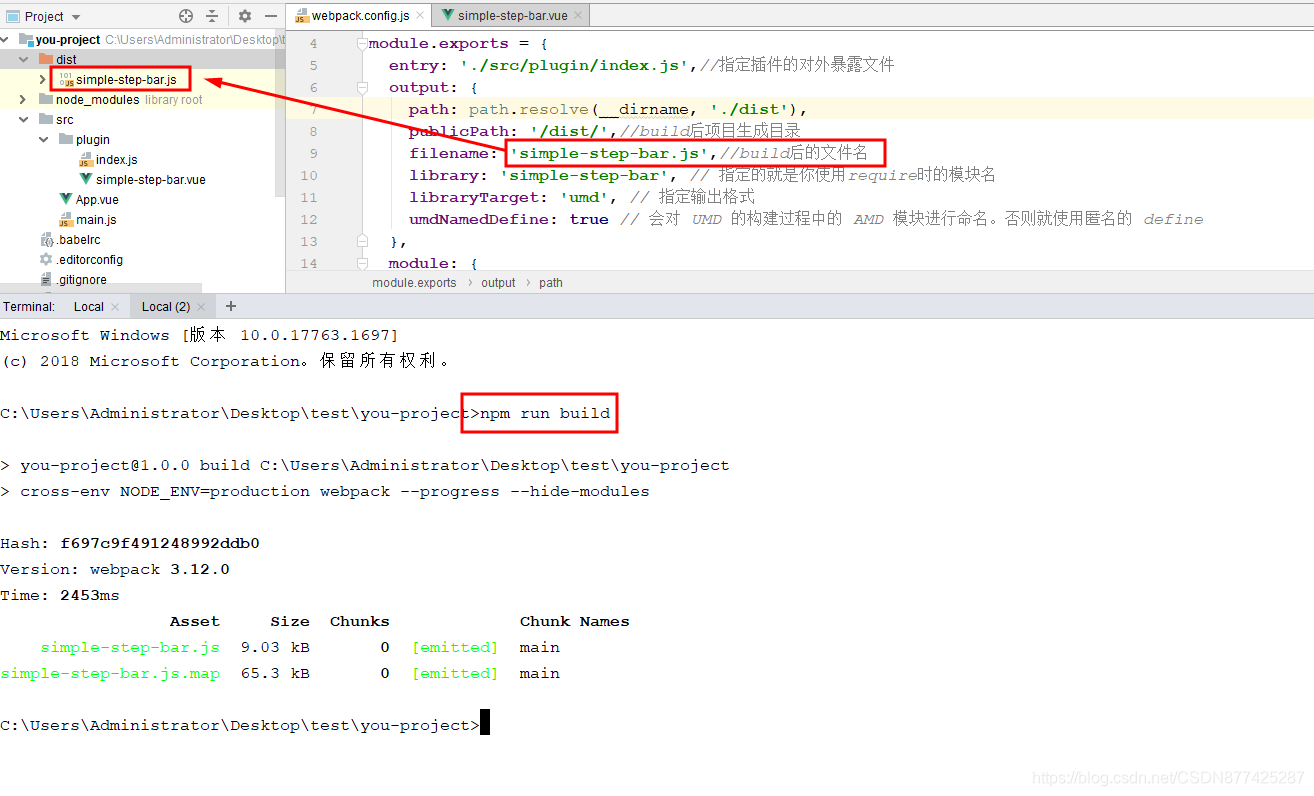The width and height of the screenshot is (1314, 796).
Task: Add a new terminal session
Action: click(231, 306)
